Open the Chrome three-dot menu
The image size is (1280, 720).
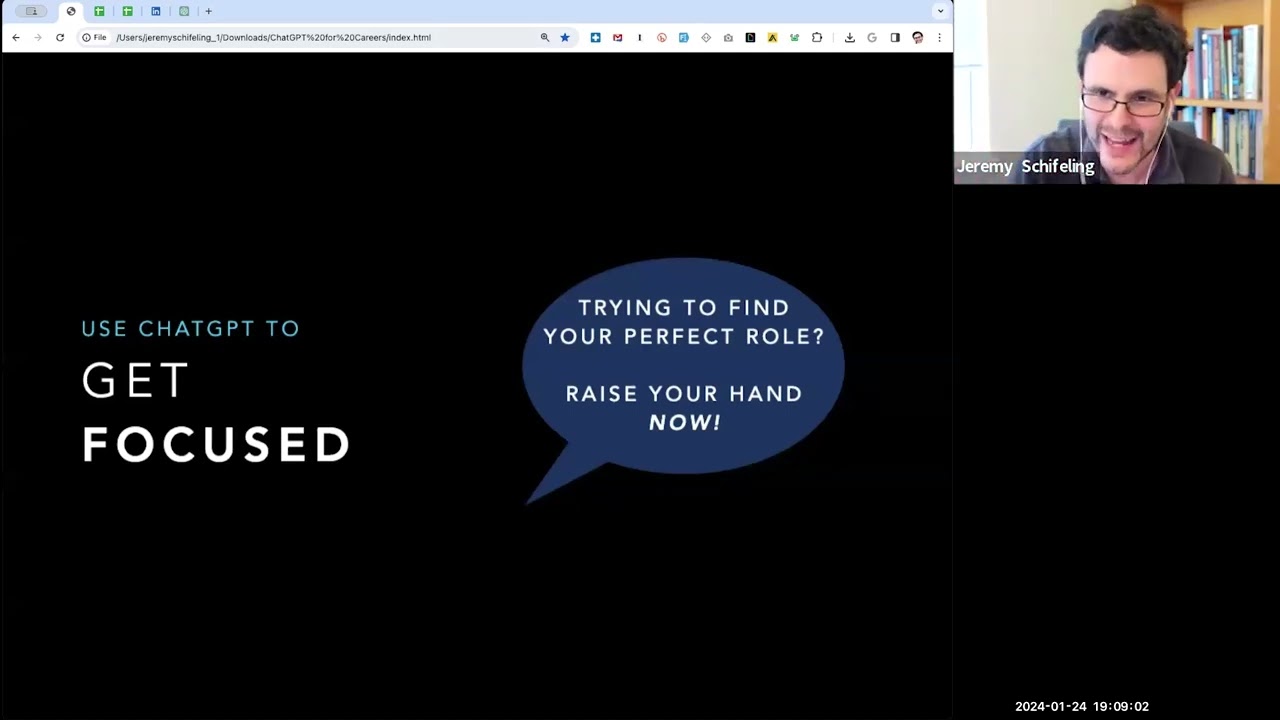pyautogui.click(x=939, y=37)
